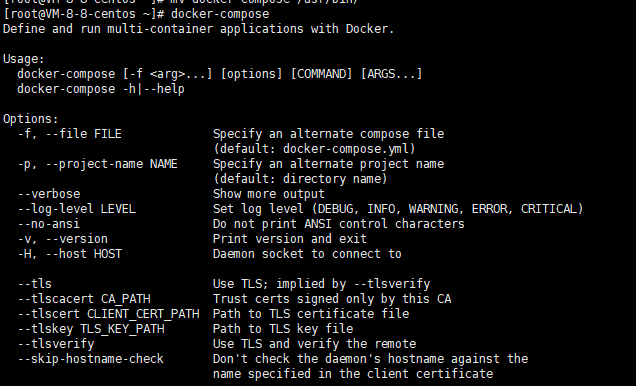Viewport: 636px width, 386px height.
Task: Click the 'Show more output' description
Action: pyautogui.click(x=269, y=194)
